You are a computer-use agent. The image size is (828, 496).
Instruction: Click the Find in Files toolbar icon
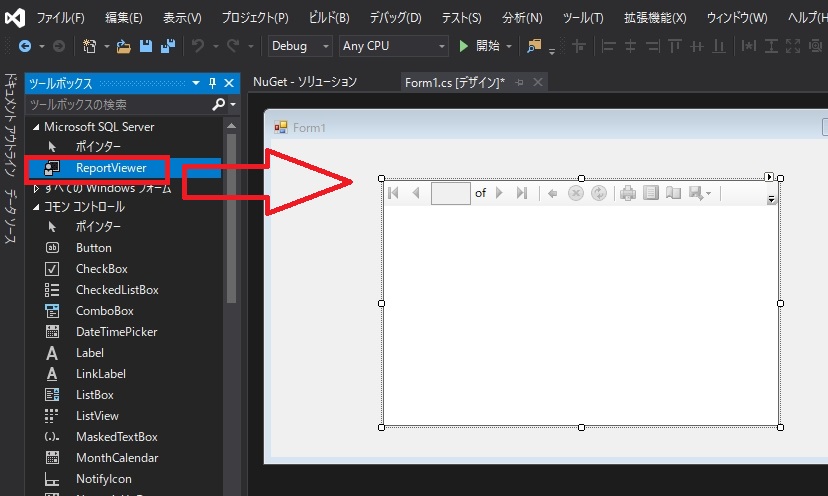tap(534, 46)
